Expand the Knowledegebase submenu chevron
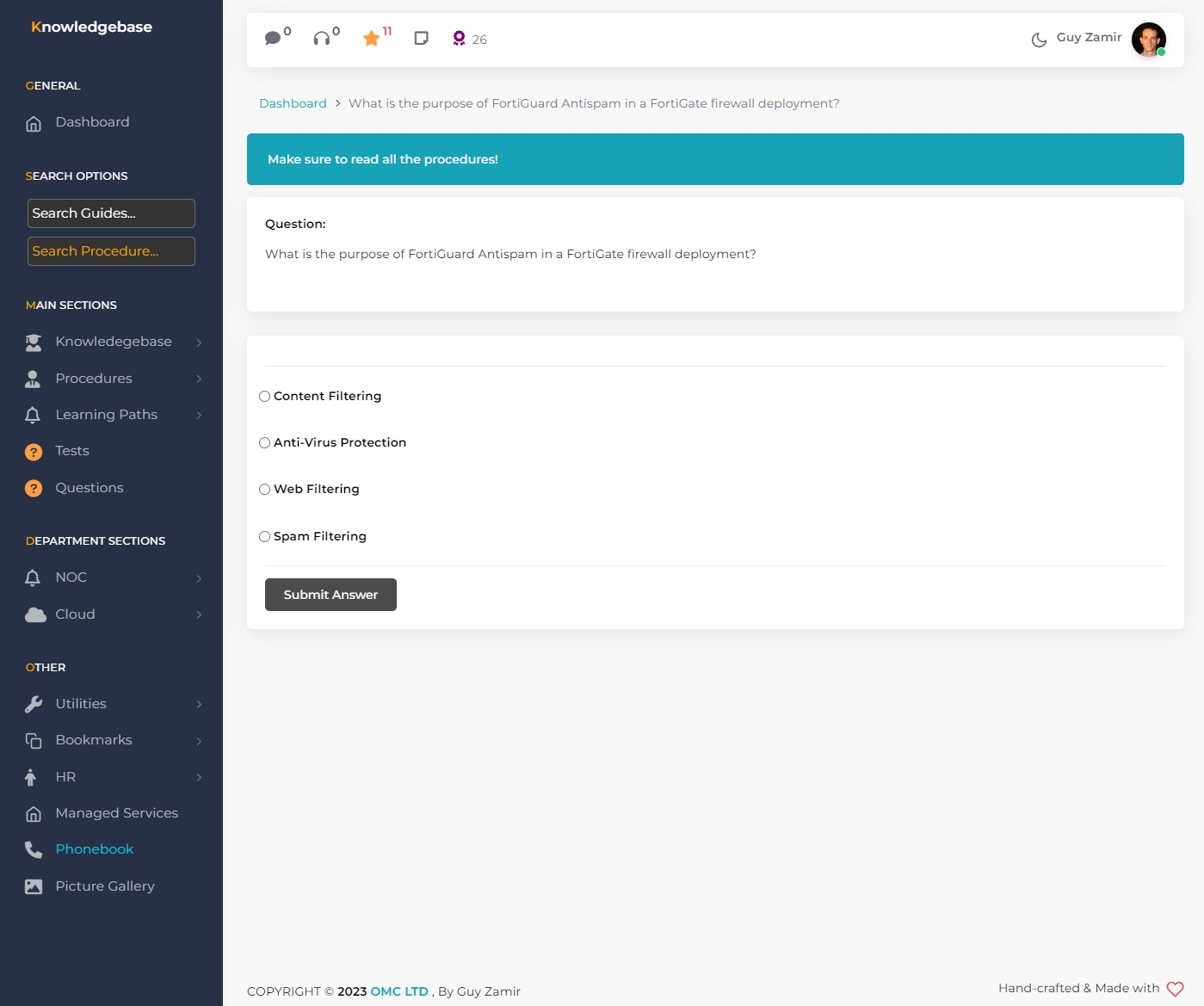 click(199, 343)
